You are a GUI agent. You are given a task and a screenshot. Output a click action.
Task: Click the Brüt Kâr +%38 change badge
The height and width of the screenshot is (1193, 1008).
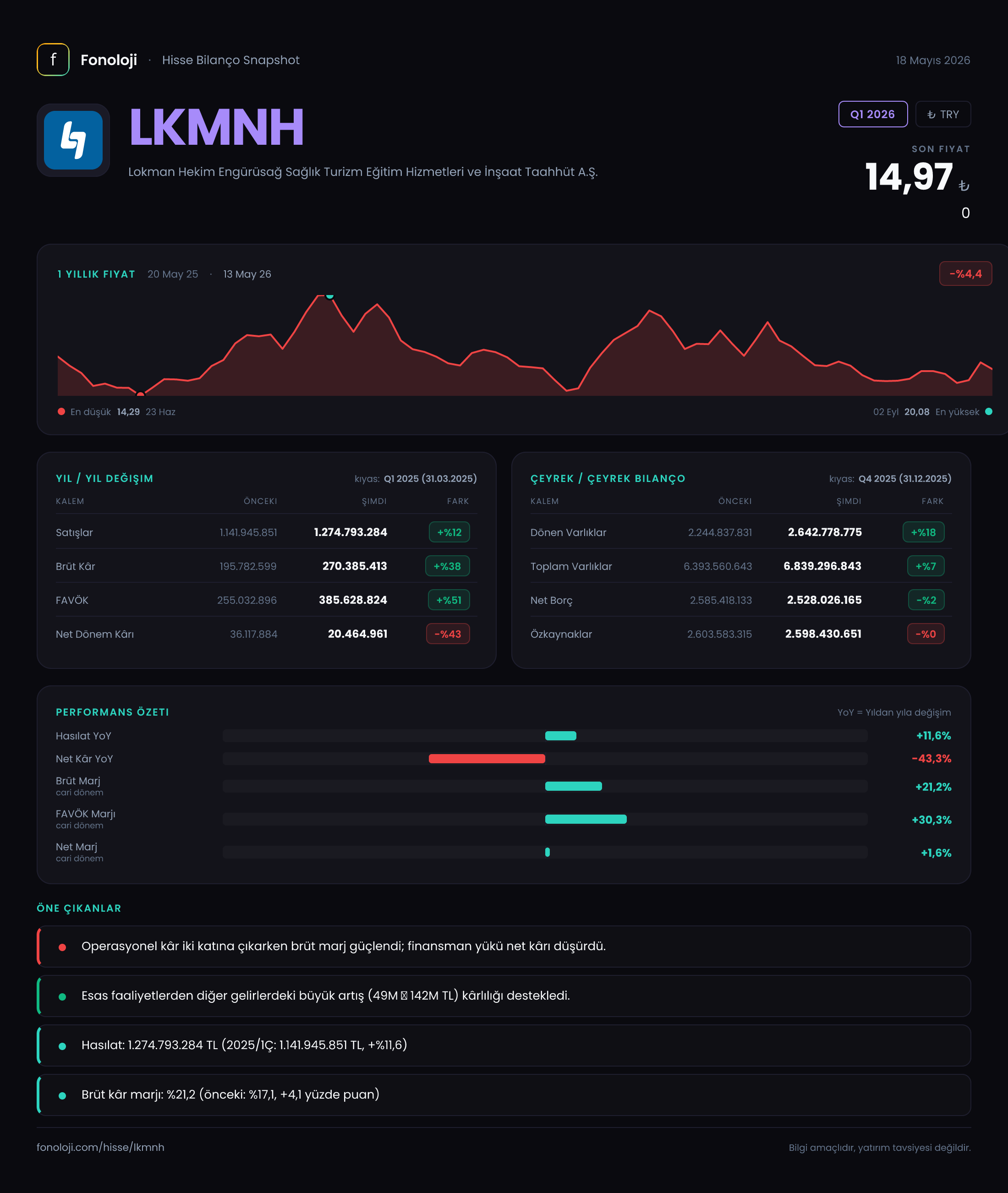(x=448, y=566)
